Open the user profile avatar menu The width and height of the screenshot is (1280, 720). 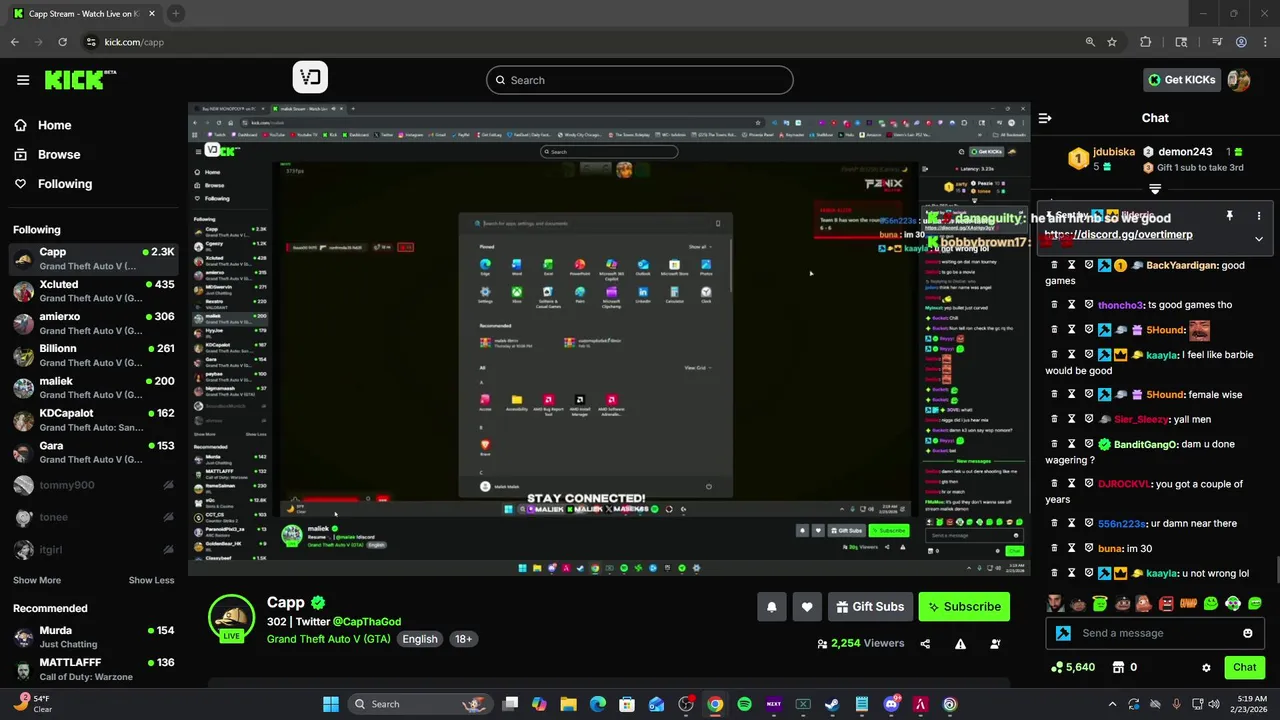click(x=1239, y=80)
